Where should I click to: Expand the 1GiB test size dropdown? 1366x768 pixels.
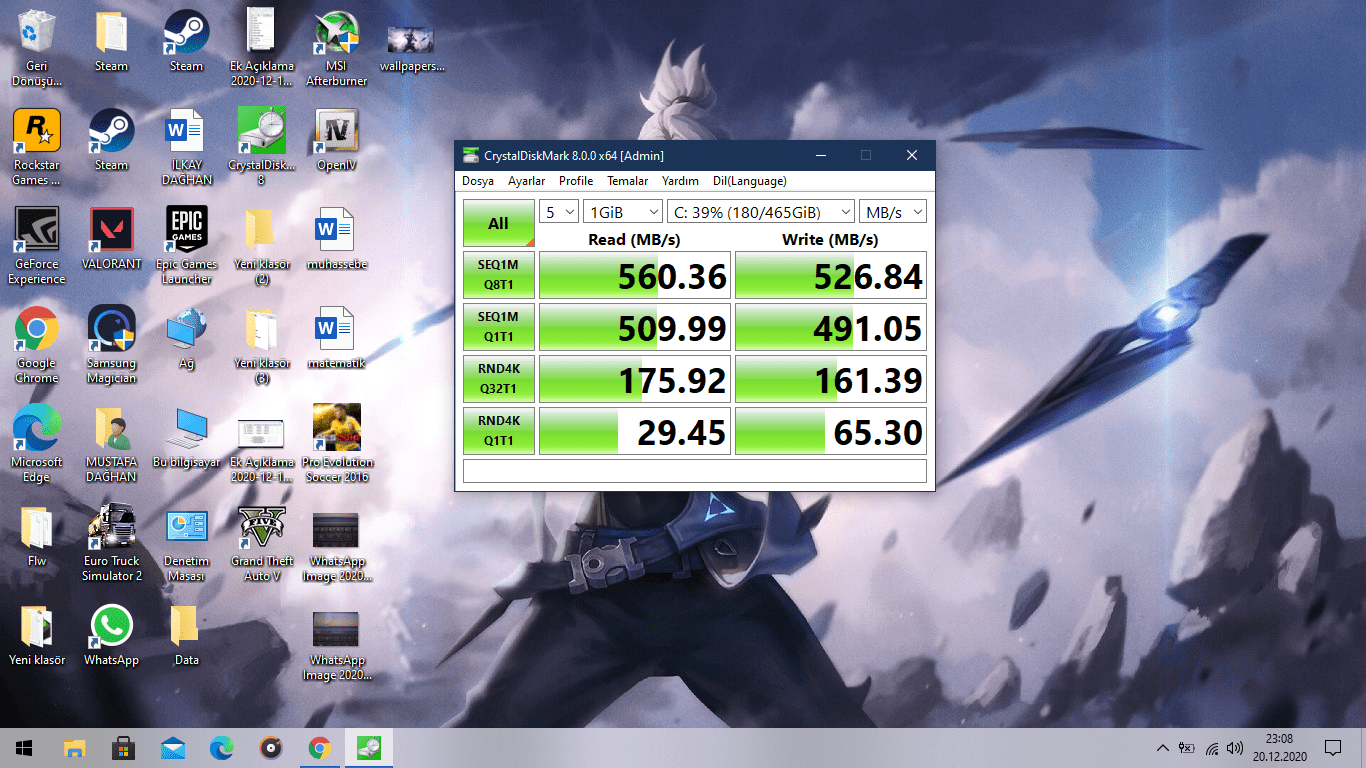pos(623,211)
